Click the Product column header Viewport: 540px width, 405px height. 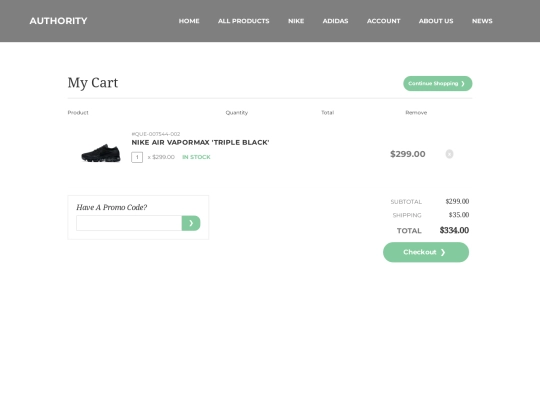click(x=78, y=113)
